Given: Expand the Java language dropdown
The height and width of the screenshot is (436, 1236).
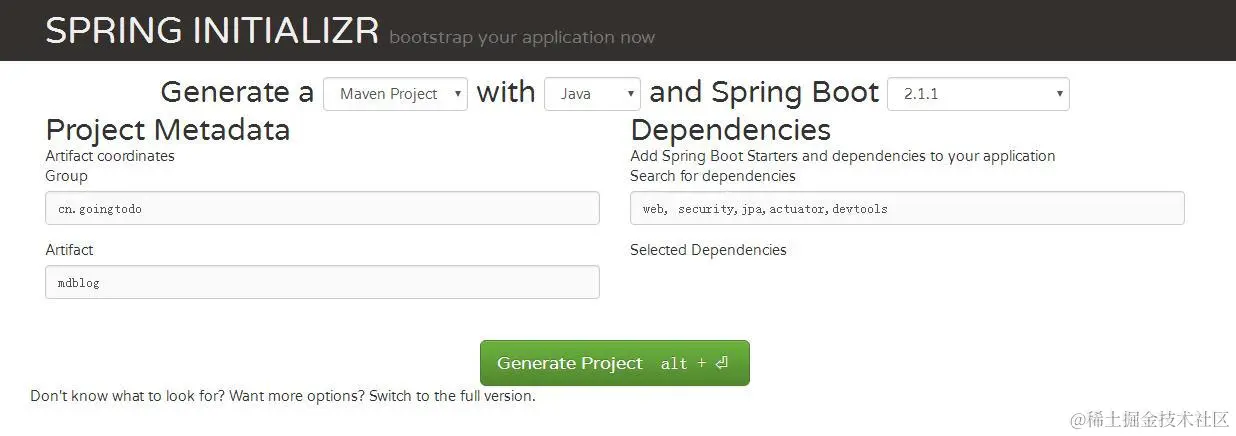Looking at the screenshot, I should tap(592, 94).
